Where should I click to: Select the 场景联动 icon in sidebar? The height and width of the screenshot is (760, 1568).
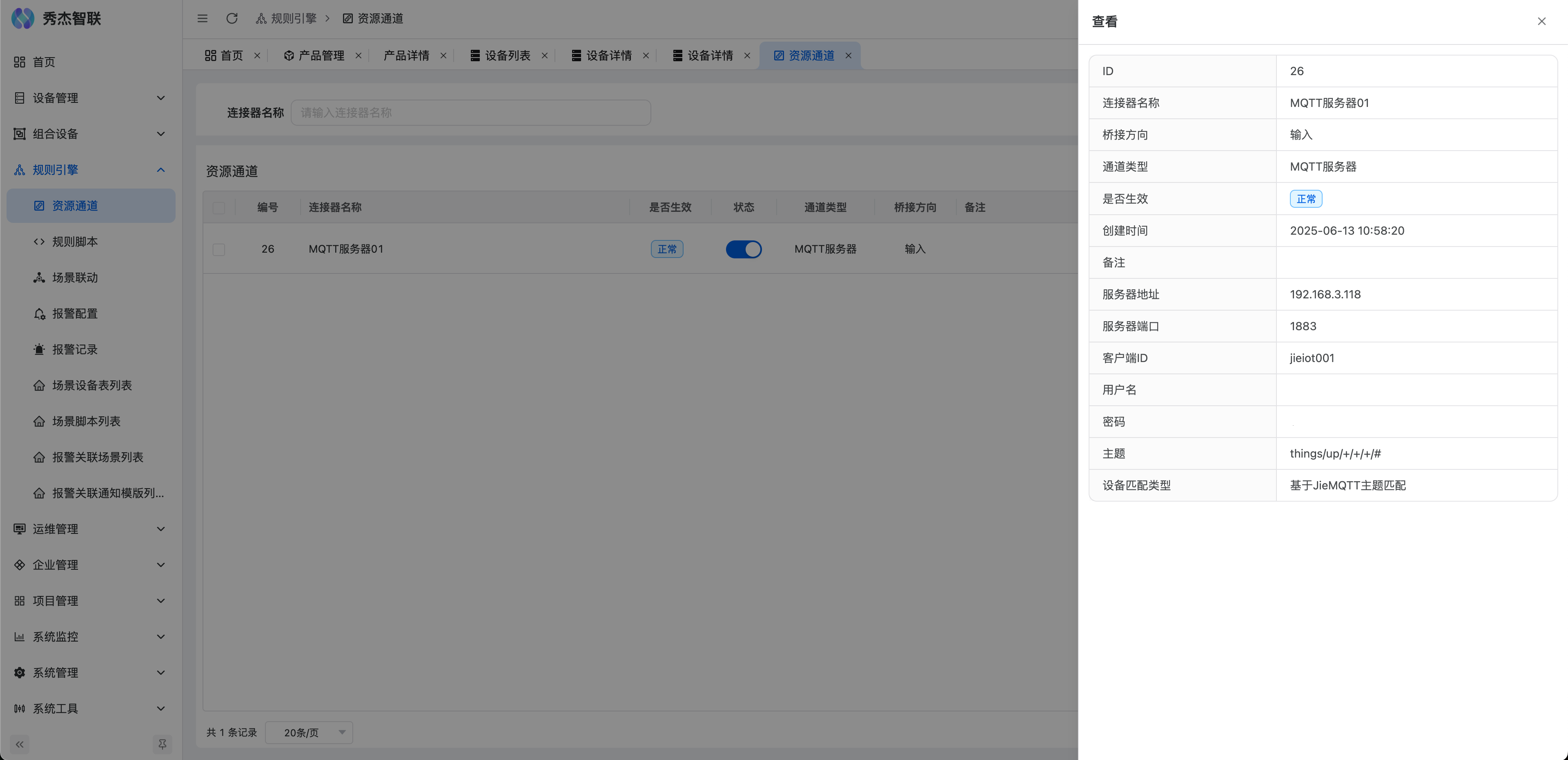[39, 278]
